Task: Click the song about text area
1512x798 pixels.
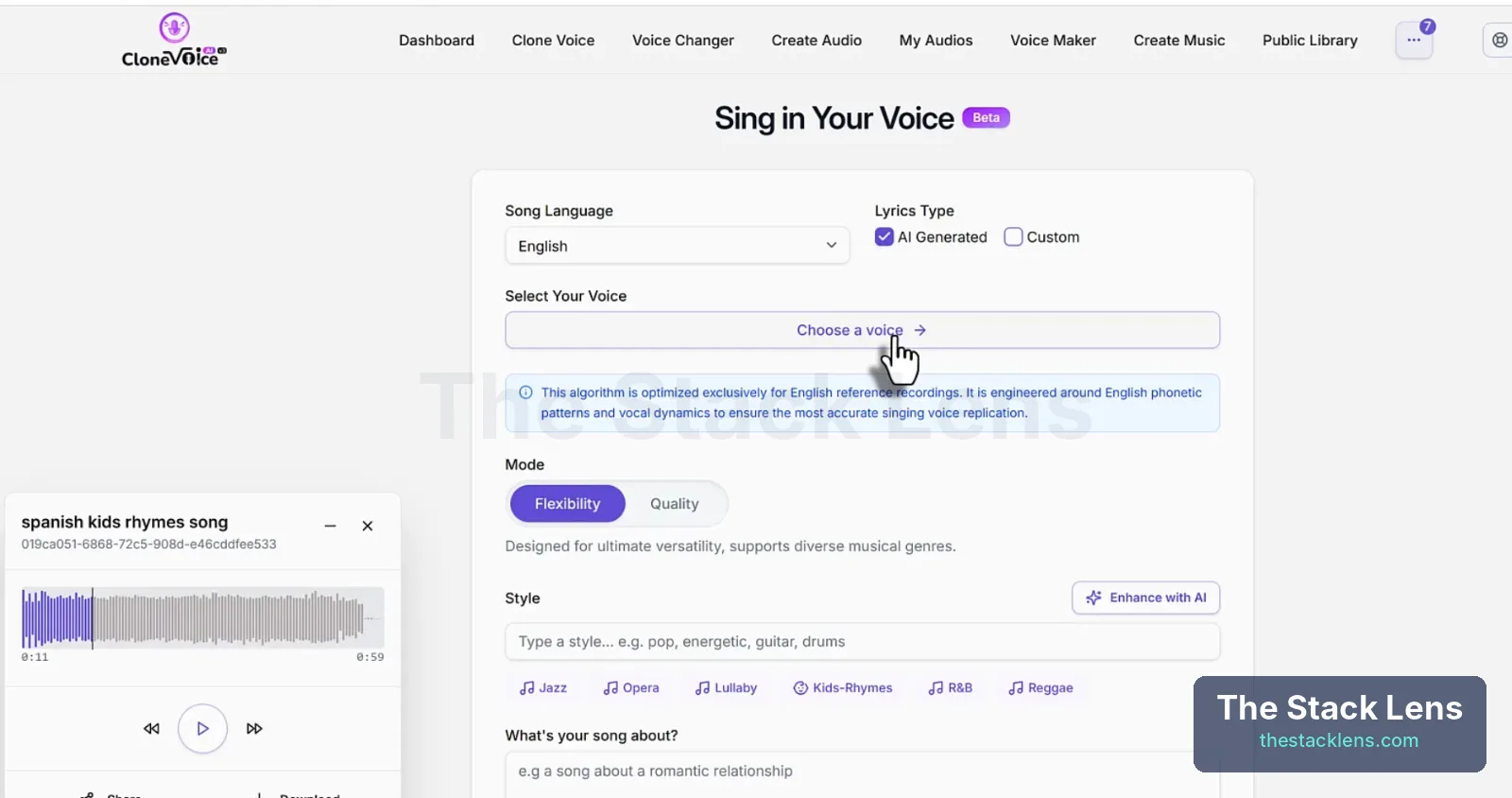Action: (863, 775)
